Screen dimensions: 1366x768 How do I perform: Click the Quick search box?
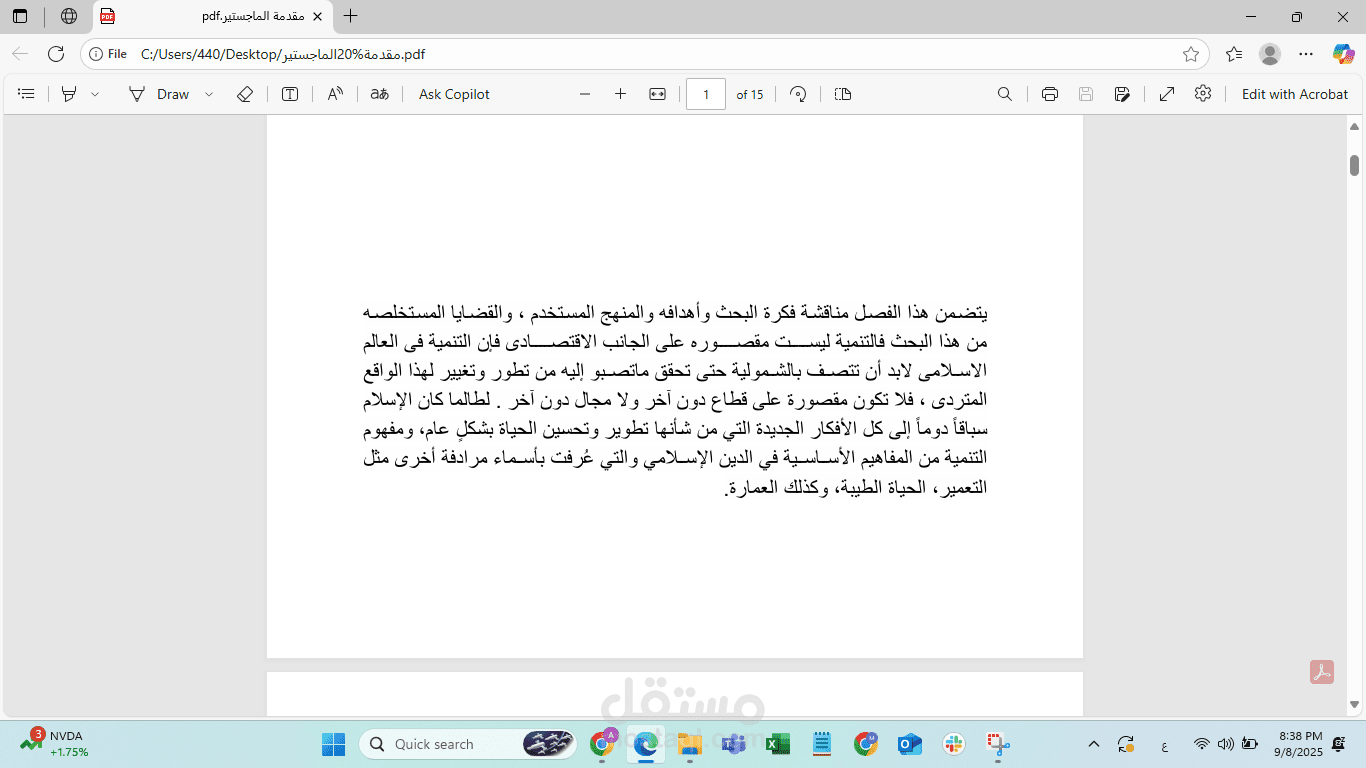[469, 744]
